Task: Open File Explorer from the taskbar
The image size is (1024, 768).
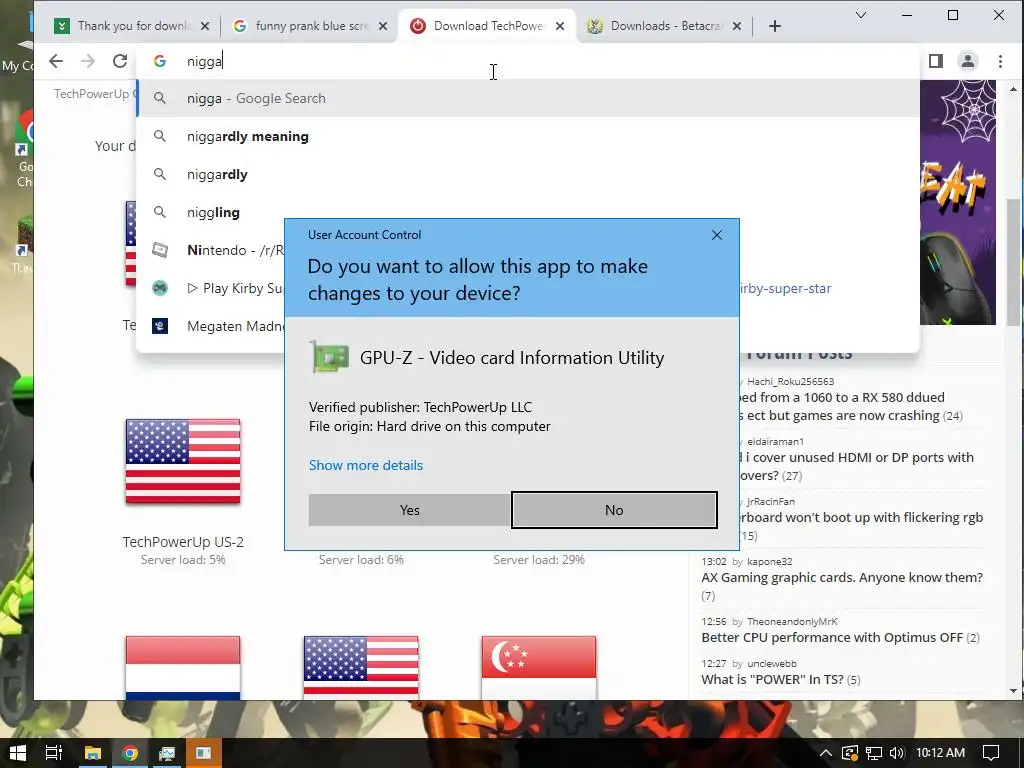Action: [93, 753]
